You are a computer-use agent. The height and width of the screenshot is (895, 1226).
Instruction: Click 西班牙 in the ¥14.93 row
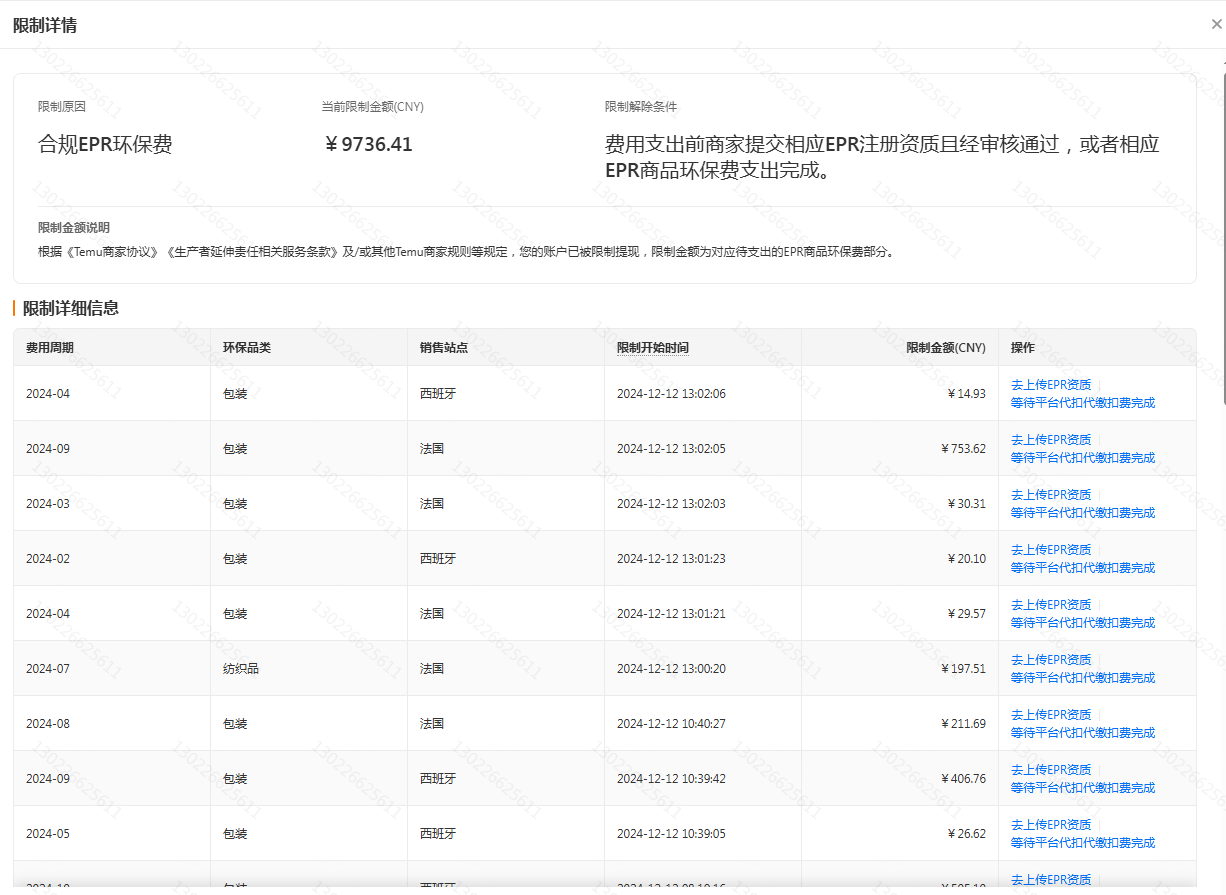[438, 394]
